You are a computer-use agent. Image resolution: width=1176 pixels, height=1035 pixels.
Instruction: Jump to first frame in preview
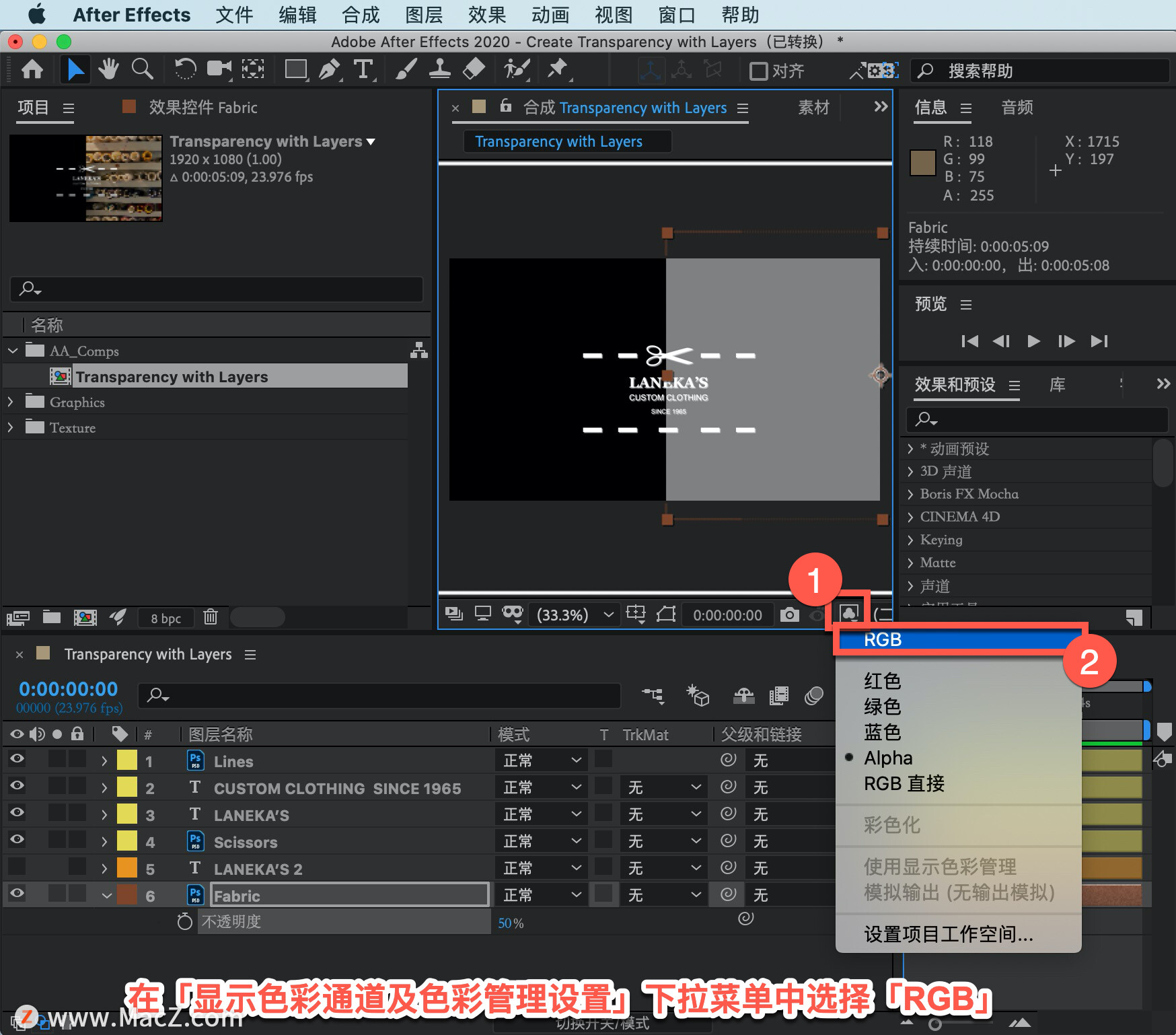pos(969,341)
